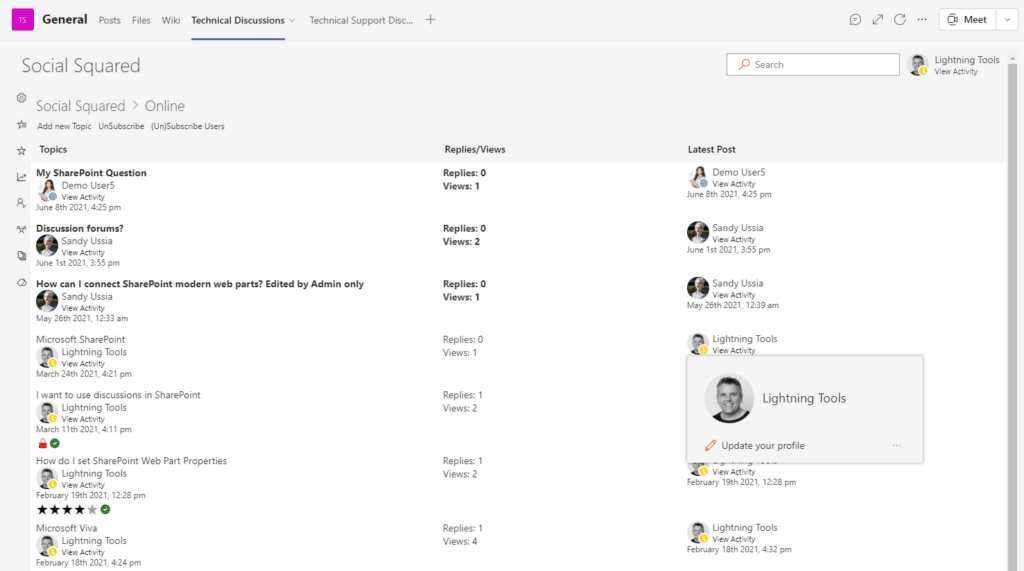Click the pencil icon beside Update your profile
This screenshot has width=1024, height=571.
[710, 446]
